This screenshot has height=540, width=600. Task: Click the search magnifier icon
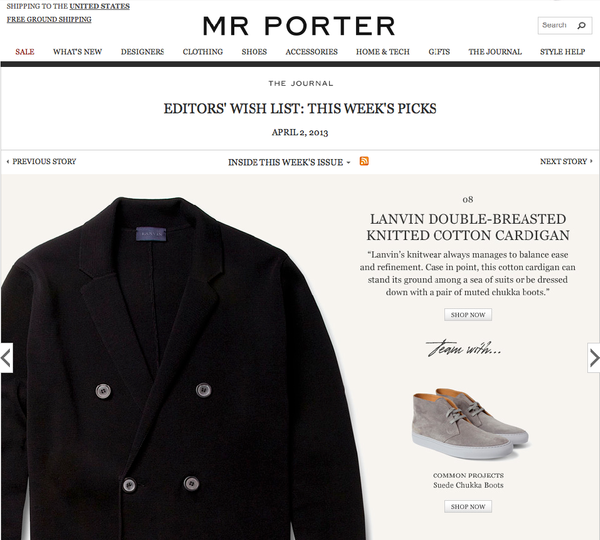point(581,26)
